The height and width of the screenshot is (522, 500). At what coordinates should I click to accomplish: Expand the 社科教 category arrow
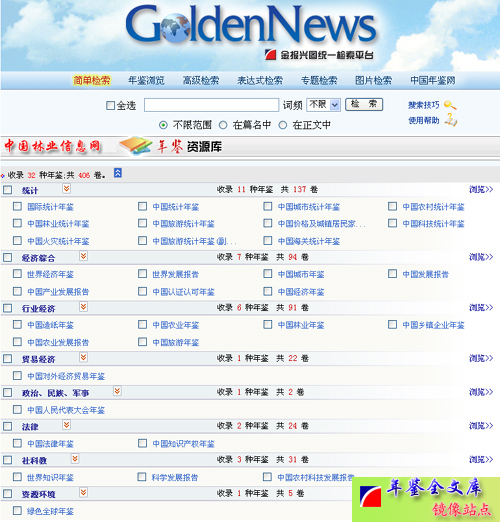point(75,458)
